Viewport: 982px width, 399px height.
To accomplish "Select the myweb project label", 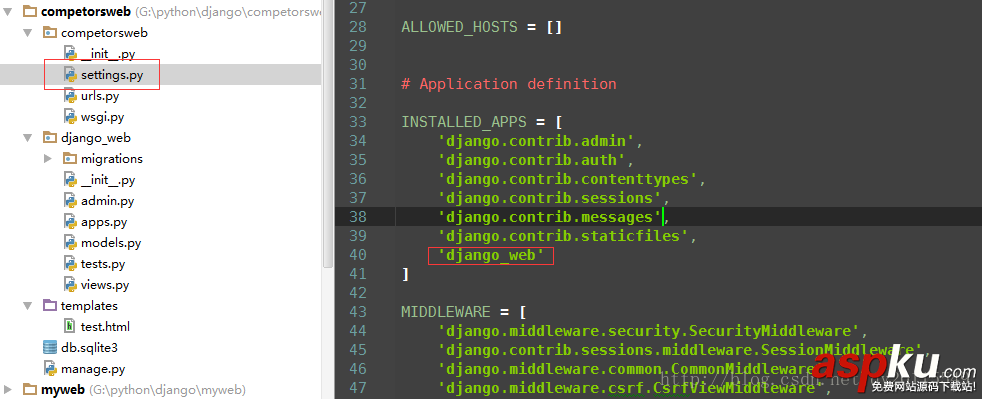I will coord(63,390).
